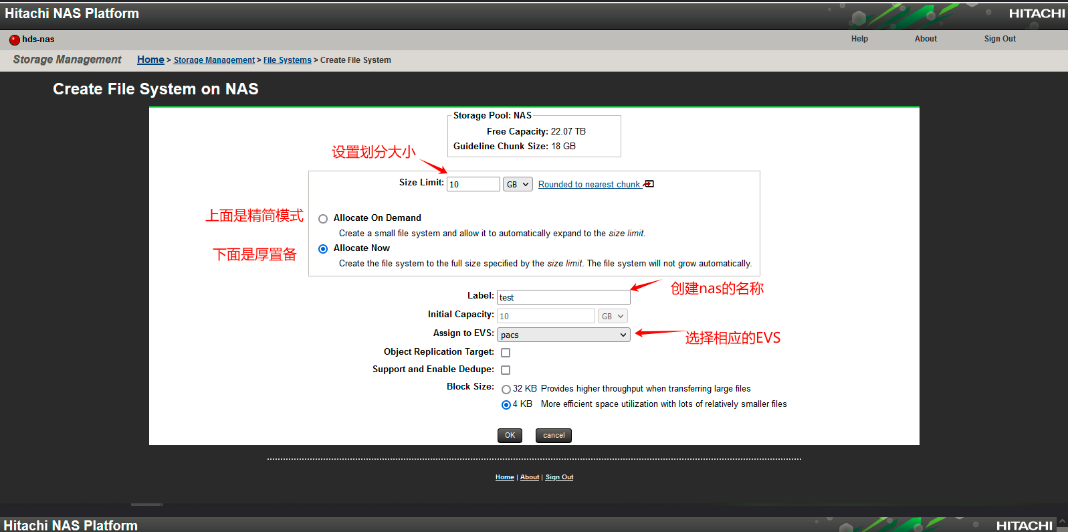Click the Initial Capacity GB unit dropdown

coord(612,316)
